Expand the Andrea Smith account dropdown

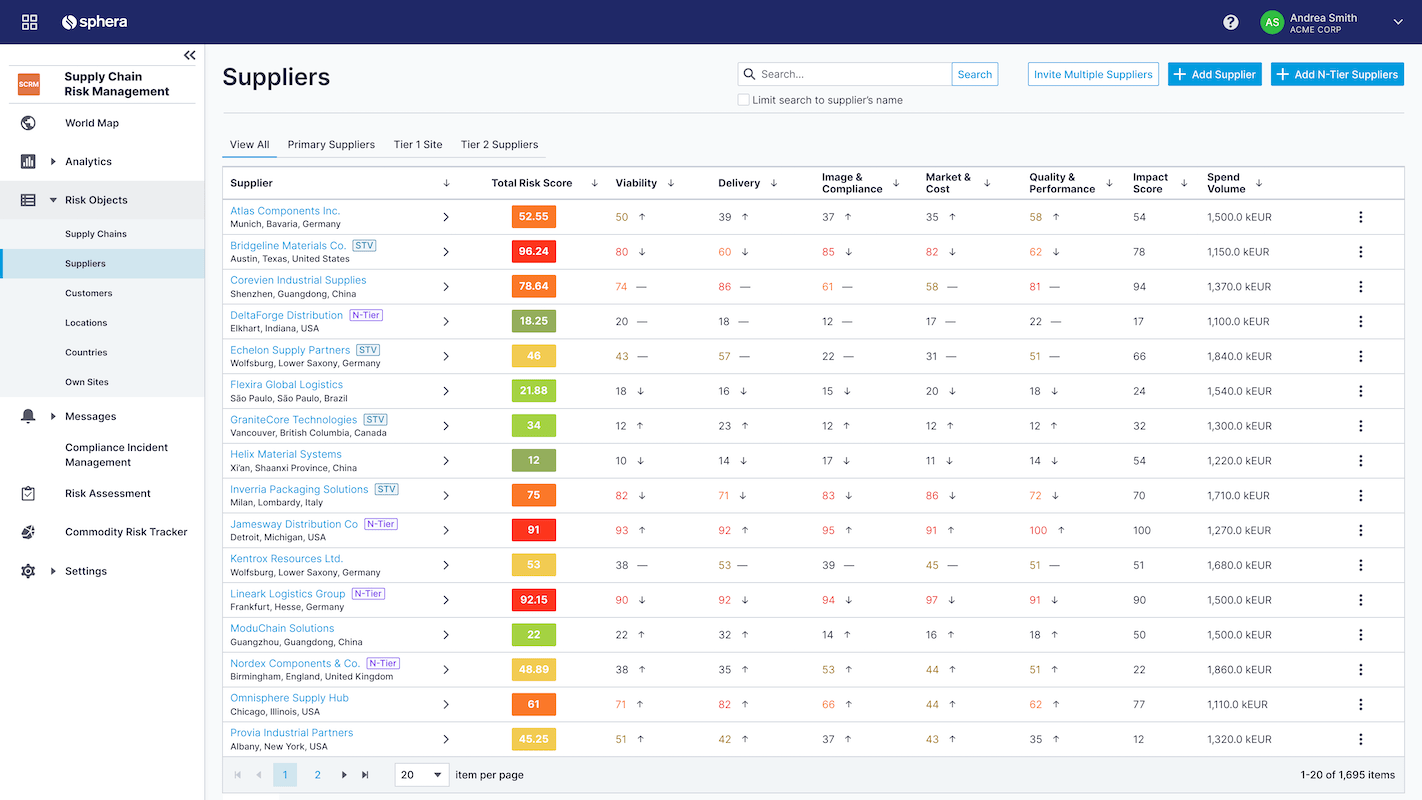pos(1398,21)
